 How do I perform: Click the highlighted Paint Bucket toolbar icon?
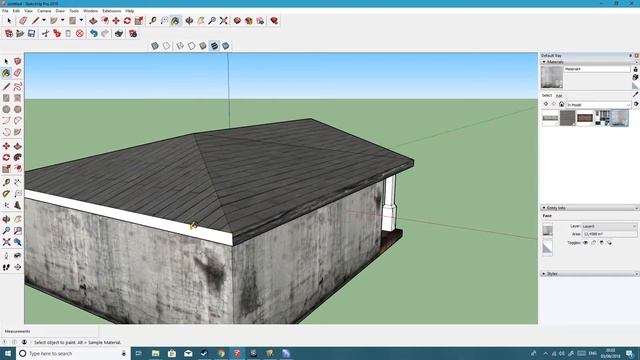[x=175, y=20]
